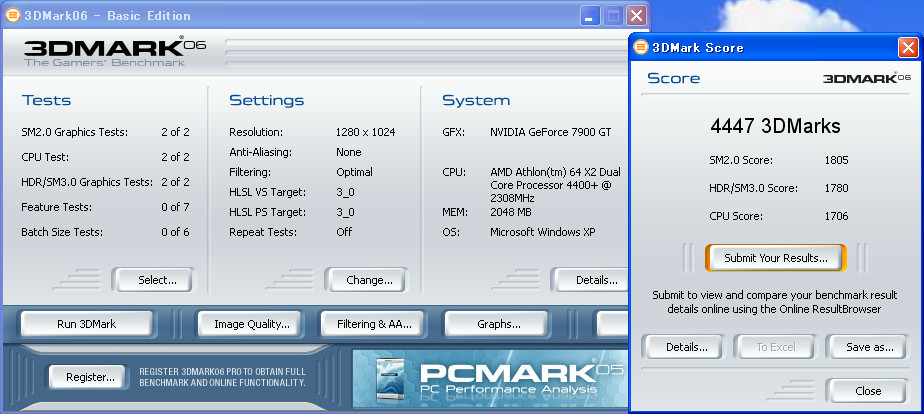This screenshot has width=924, height=414.
Task: Click the 3DMark Score window title icon
Action: tap(641, 48)
